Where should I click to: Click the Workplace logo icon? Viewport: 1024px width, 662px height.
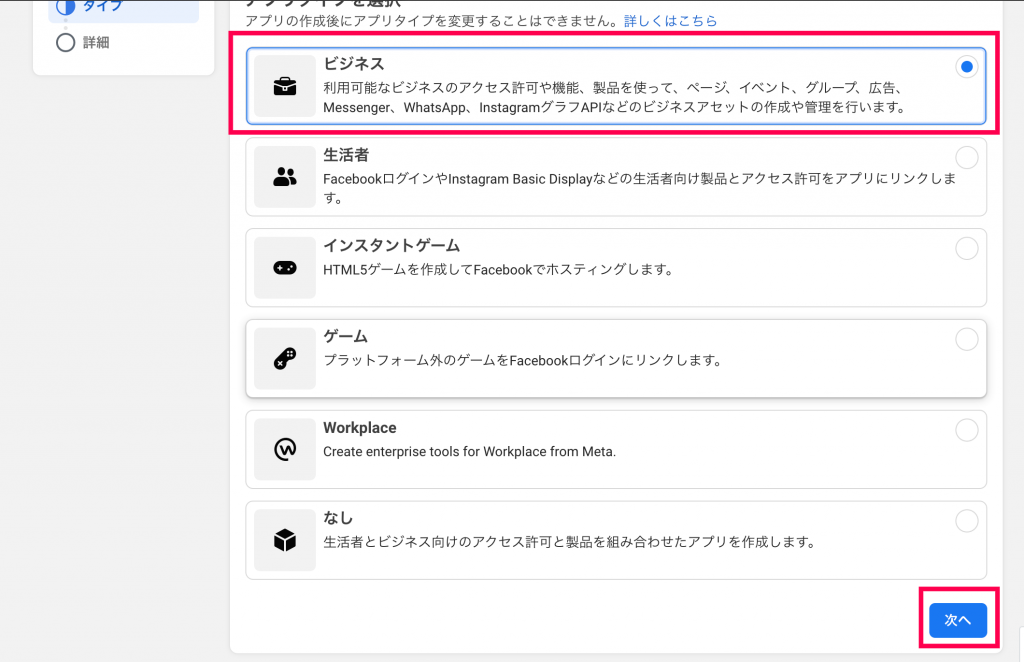285,449
